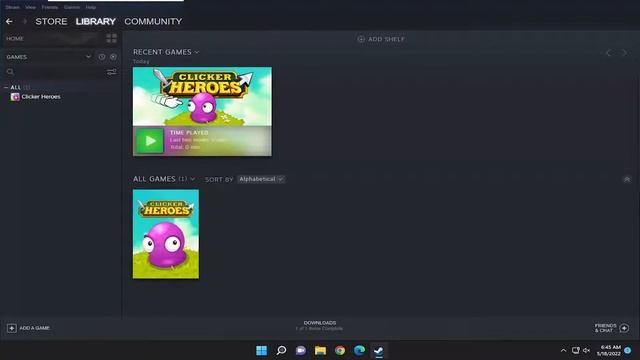Image resolution: width=640 pixels, height=360 pixels.
Task: Show hidden tray icons chevron
Action: (x=563, y=350)
